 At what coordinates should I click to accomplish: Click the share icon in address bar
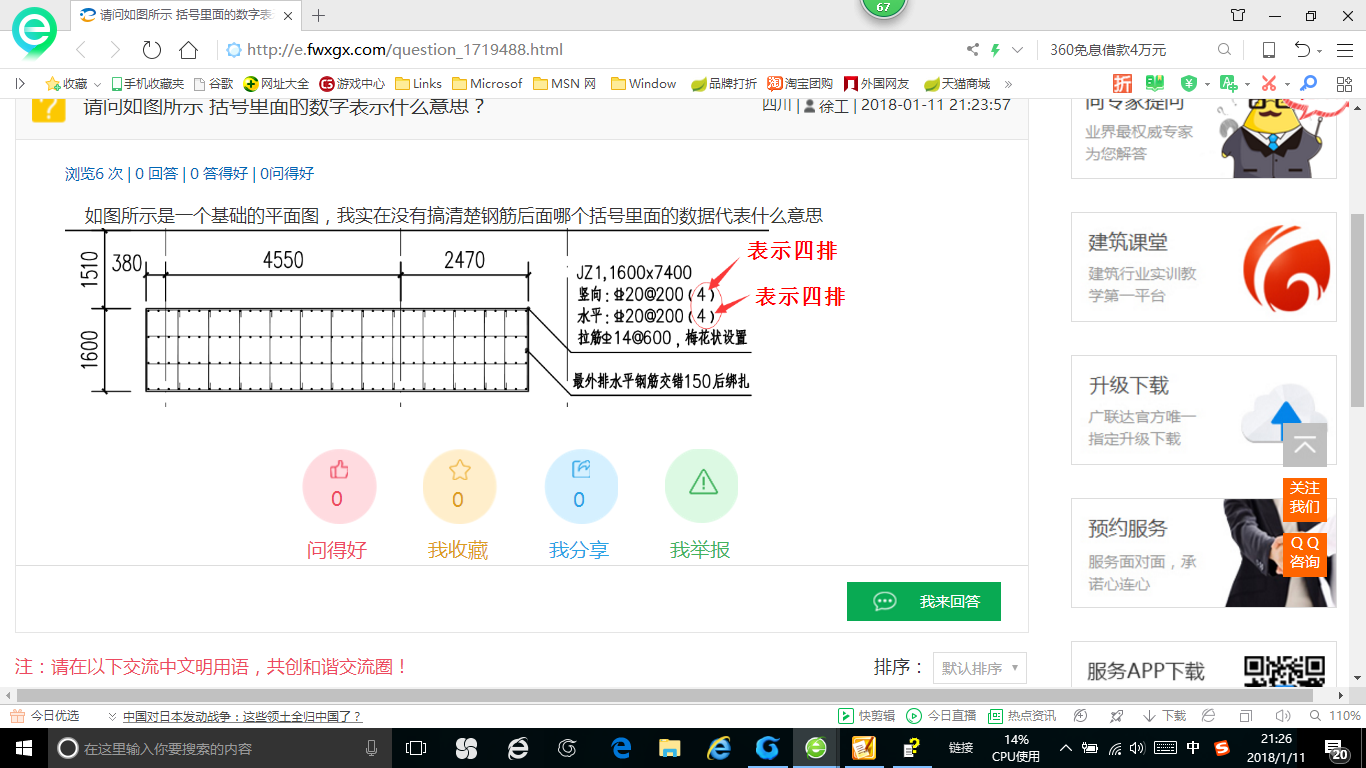(x=973, y=50)
